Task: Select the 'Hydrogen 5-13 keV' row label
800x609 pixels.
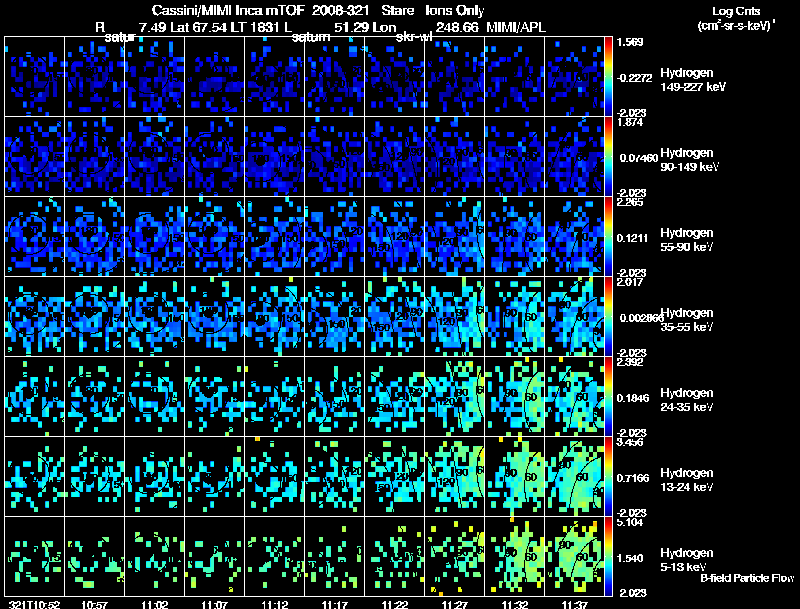Action: point(687,560)
